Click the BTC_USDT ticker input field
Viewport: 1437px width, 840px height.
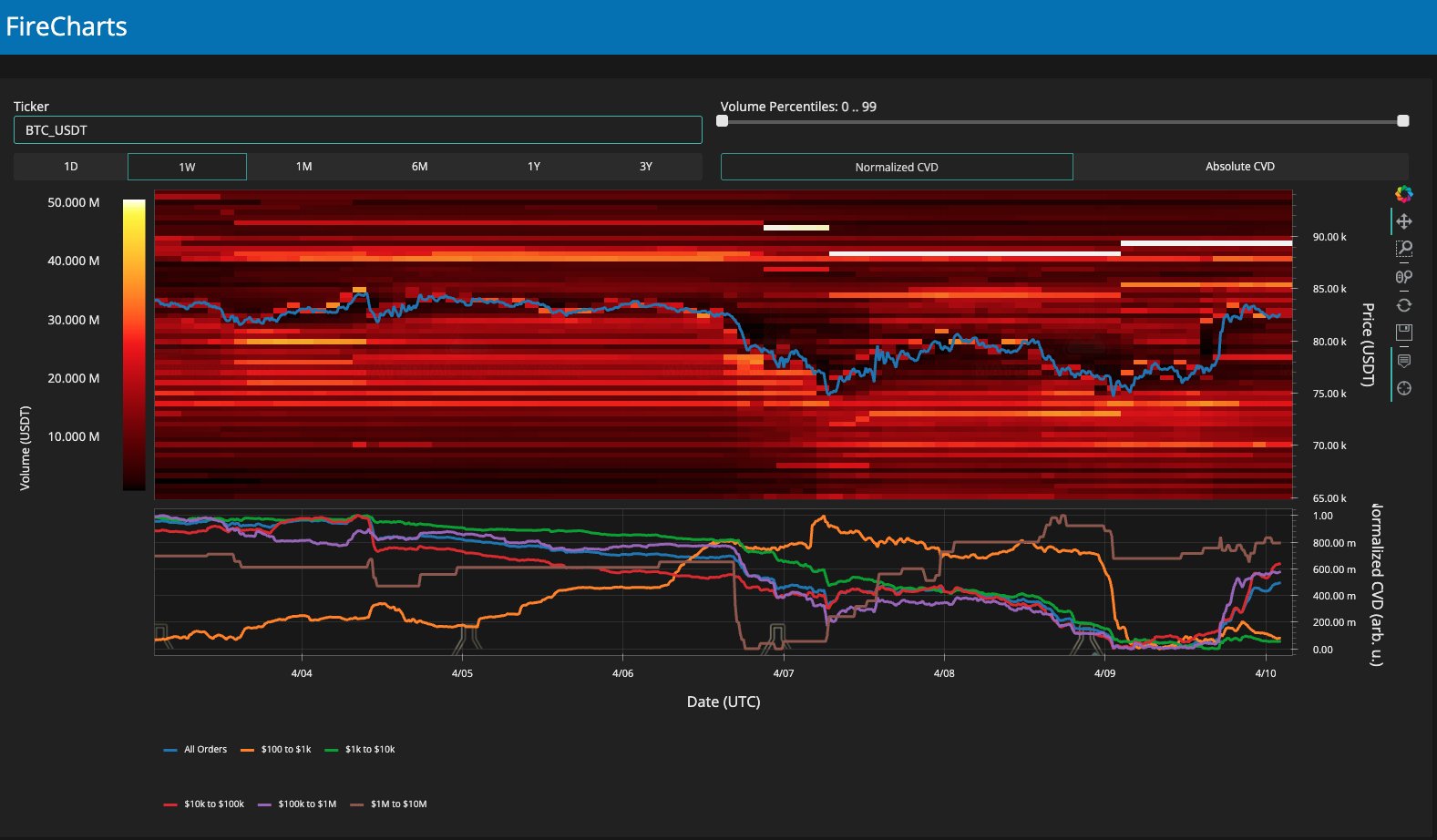coord(357,130)
